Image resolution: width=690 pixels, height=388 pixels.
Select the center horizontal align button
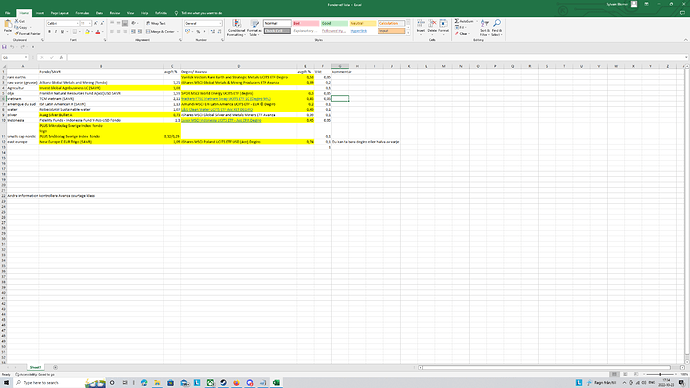pyautogui.click(x=118, y=32)
